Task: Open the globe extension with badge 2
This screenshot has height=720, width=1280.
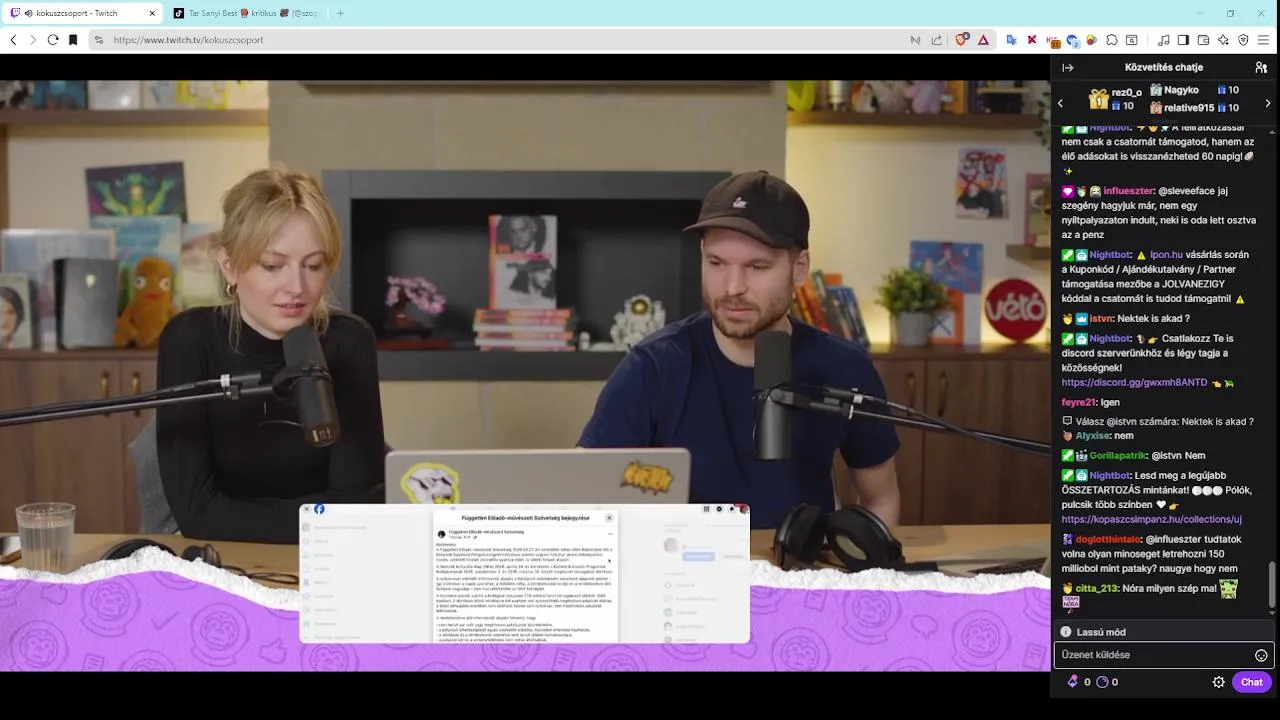Action: [1072, 41]
